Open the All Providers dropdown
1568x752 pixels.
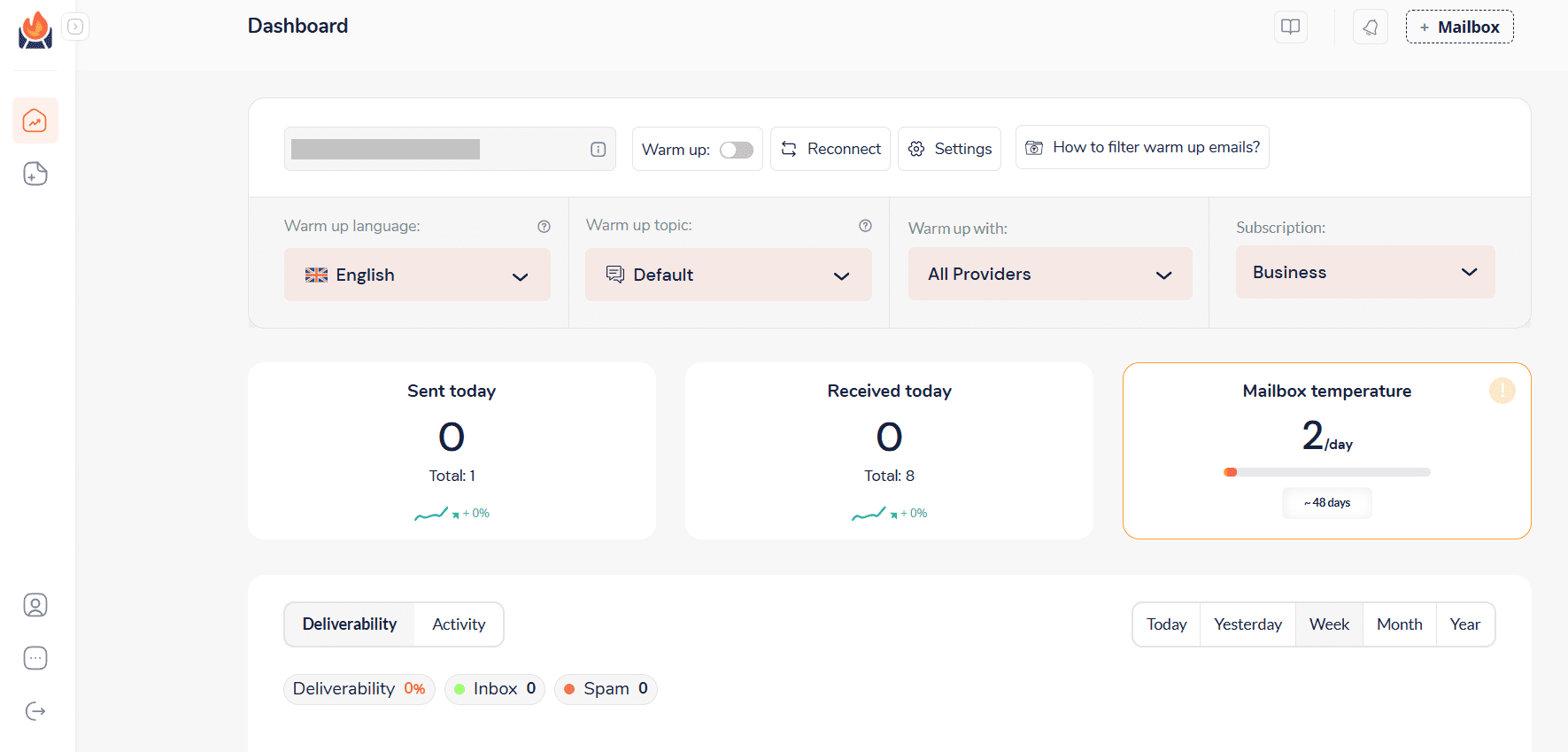[1050, 274]
